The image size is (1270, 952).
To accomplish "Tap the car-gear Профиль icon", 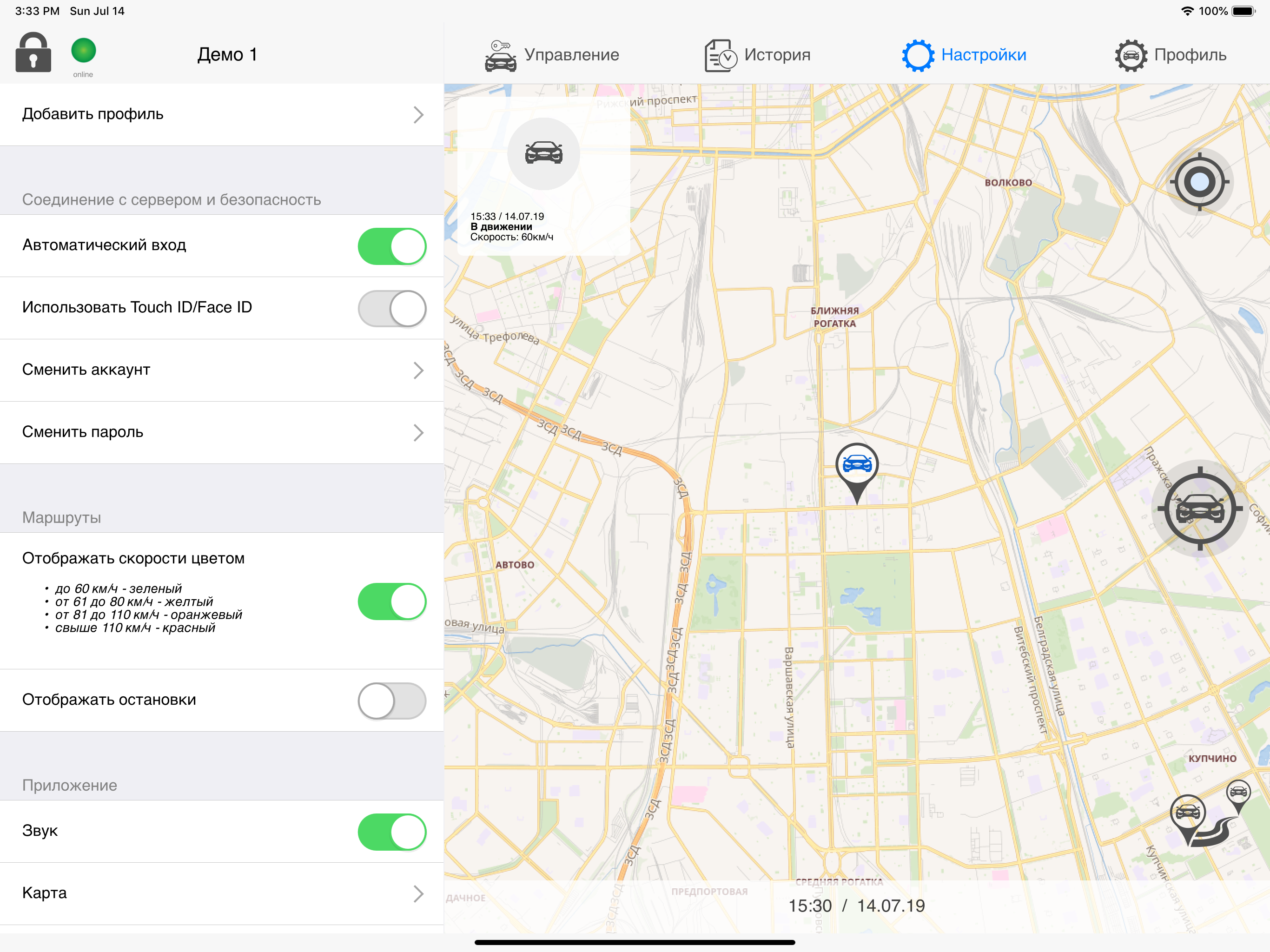I will coord(1131,56).
